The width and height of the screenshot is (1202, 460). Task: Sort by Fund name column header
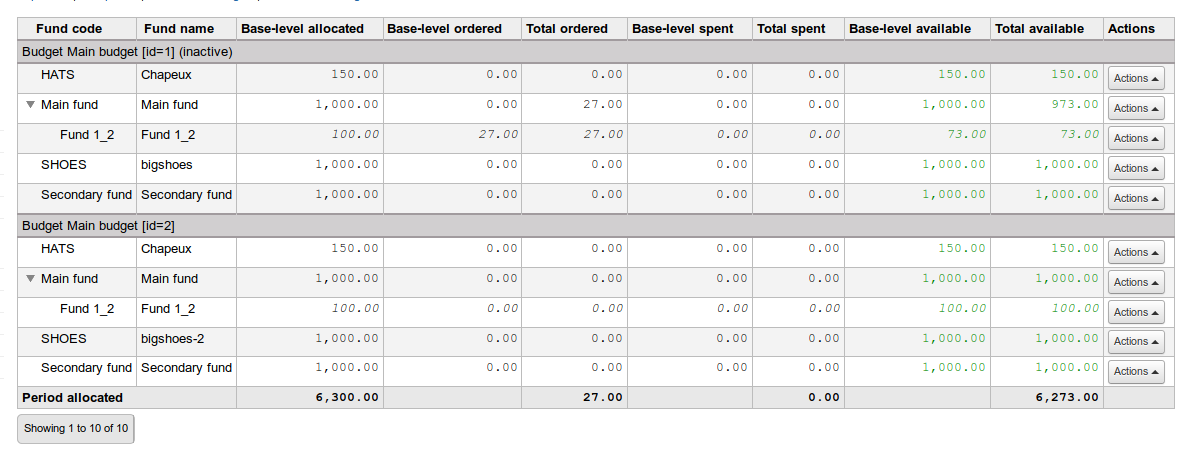click(x=177, y=29)
